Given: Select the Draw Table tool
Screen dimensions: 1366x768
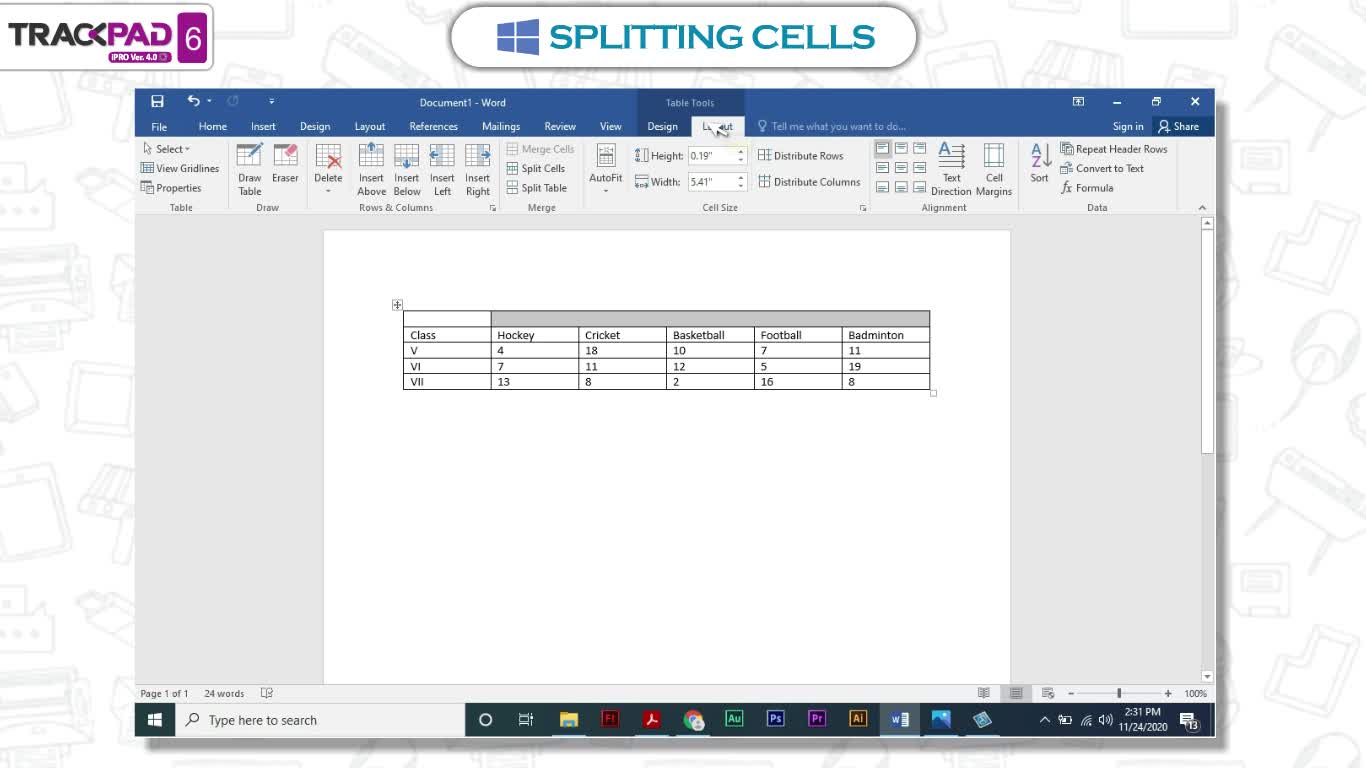Looking at the screenshot, I should 250,169.
